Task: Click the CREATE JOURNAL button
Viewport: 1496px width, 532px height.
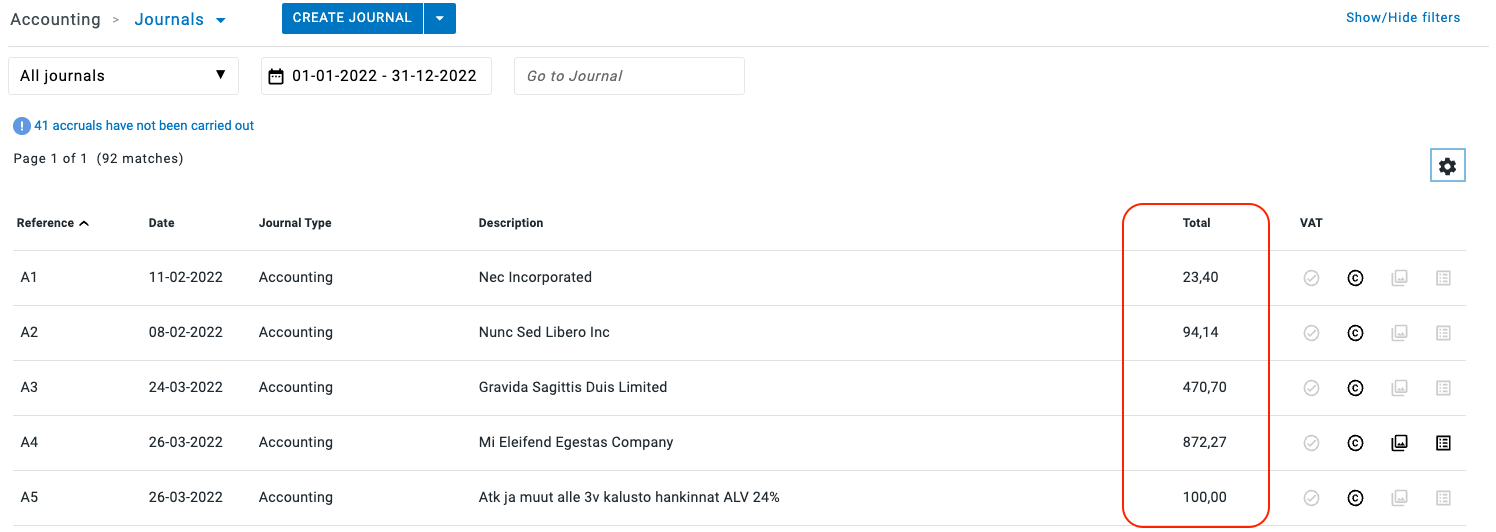Action: point(352,18)
